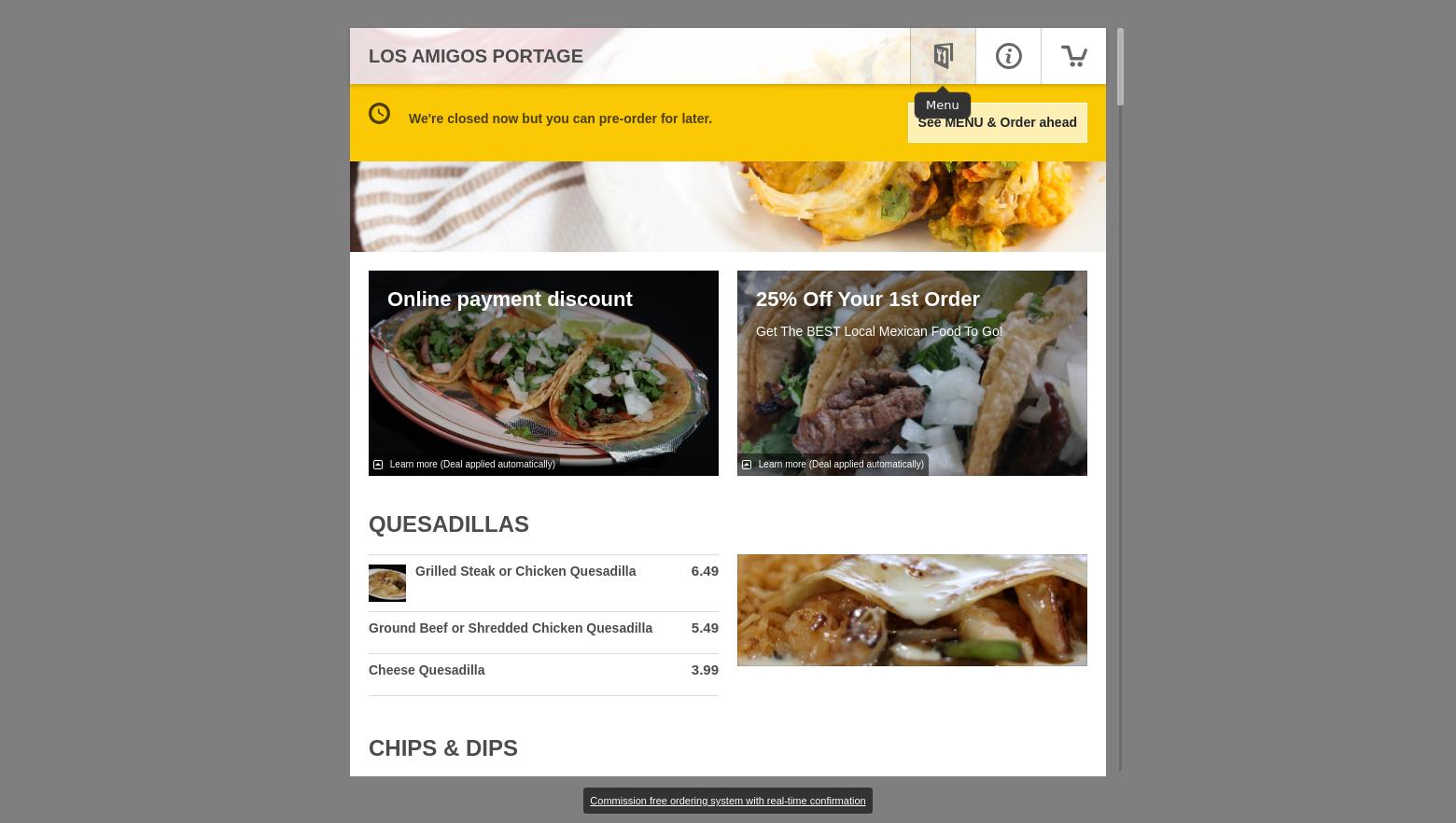Click the Online payment discount banner
The width and height of the screenshot is (1456, 823).
point(543,373)
